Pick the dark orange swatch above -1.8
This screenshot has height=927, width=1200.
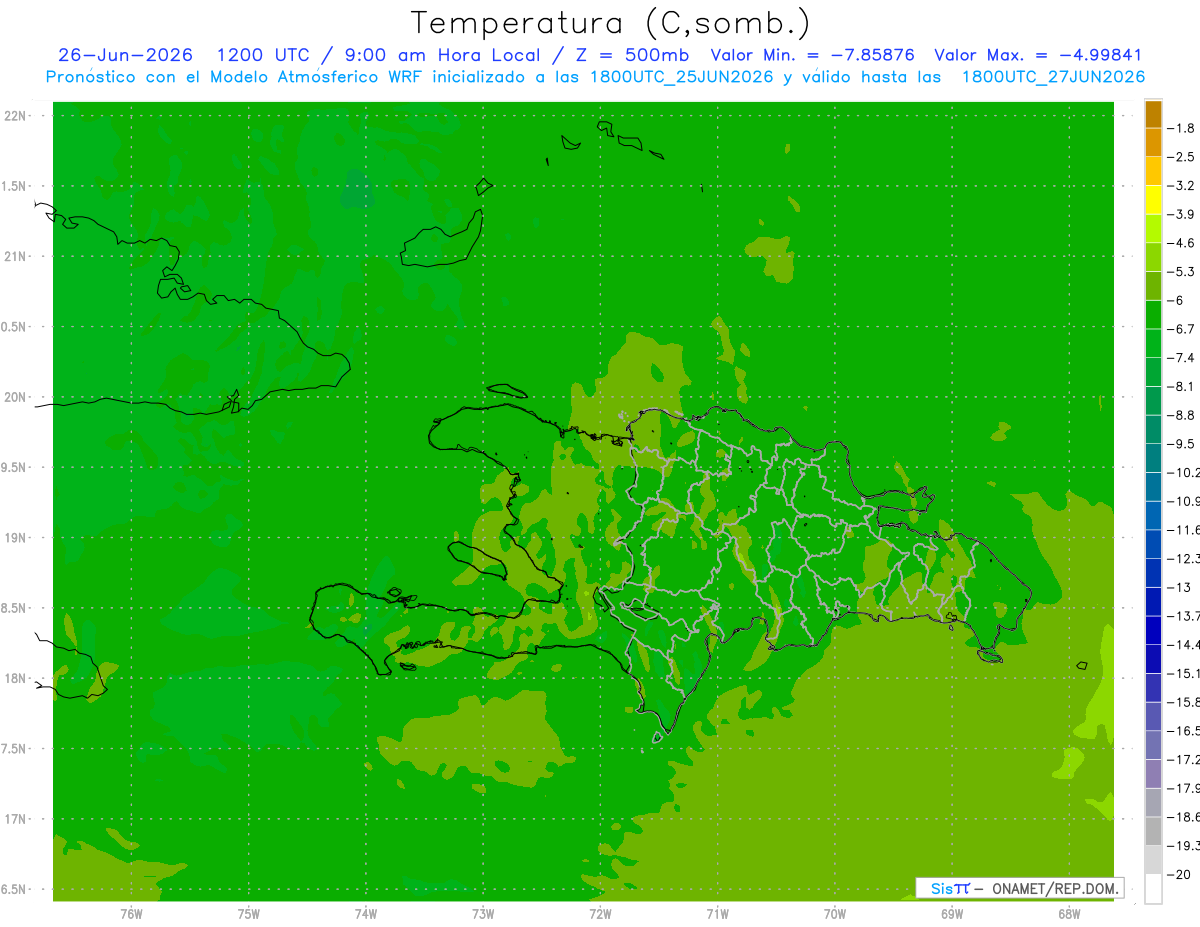click(1153, 114)
